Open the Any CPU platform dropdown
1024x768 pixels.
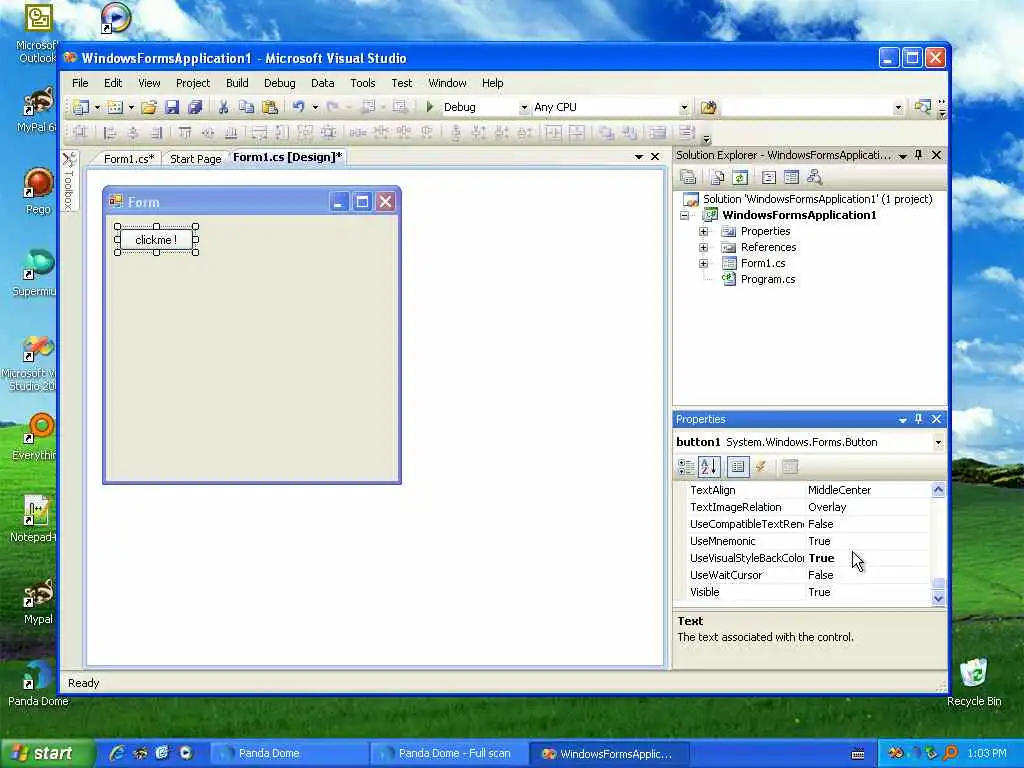click(x=684, y=107)
